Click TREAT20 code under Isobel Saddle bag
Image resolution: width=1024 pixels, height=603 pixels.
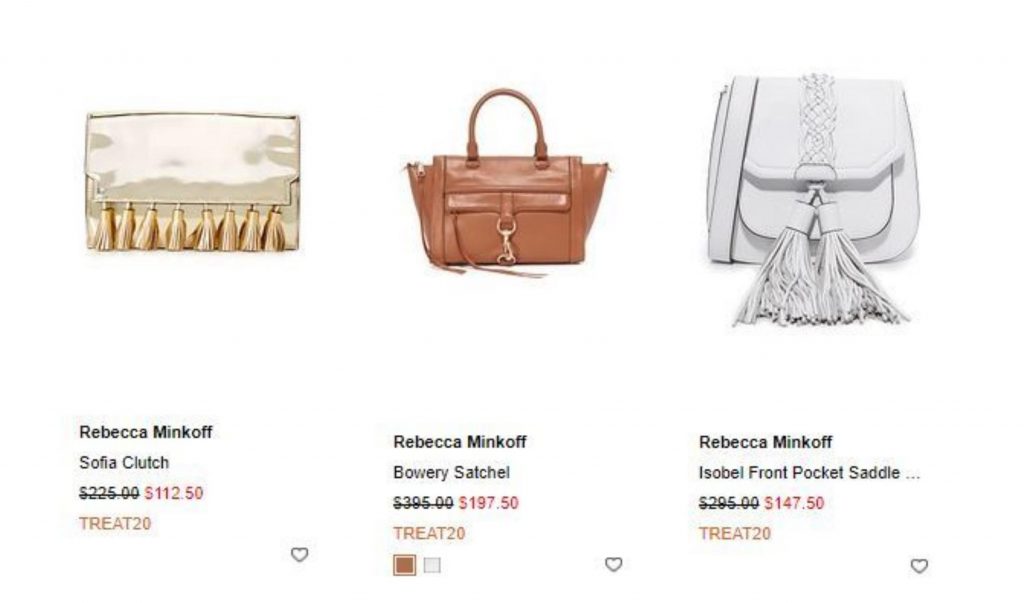(x=735, y=534)
